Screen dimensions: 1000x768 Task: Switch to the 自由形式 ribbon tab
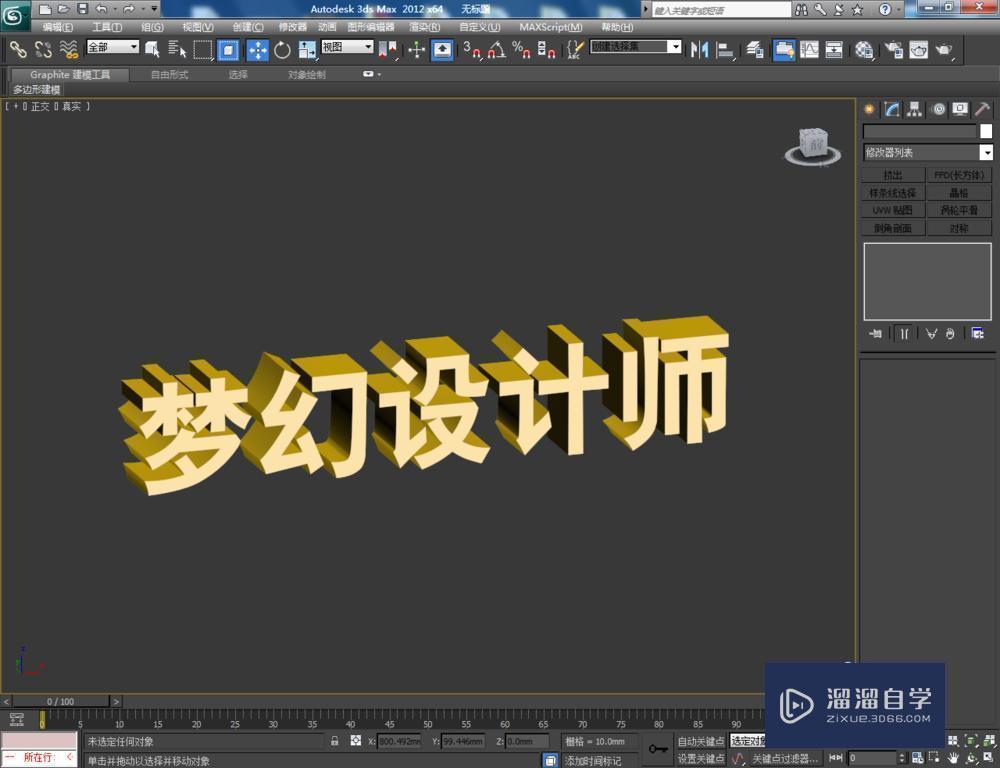(x=168, y=73)
